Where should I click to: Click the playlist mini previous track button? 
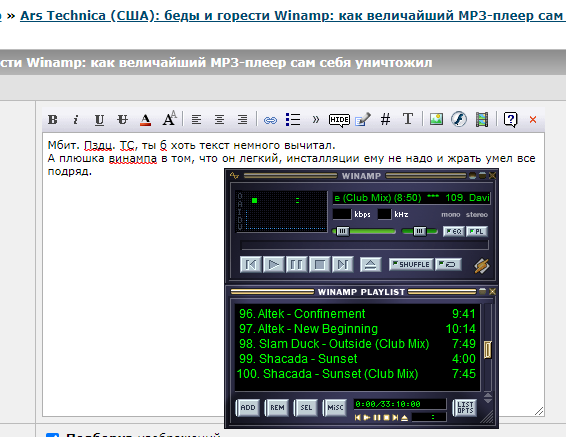358,418
